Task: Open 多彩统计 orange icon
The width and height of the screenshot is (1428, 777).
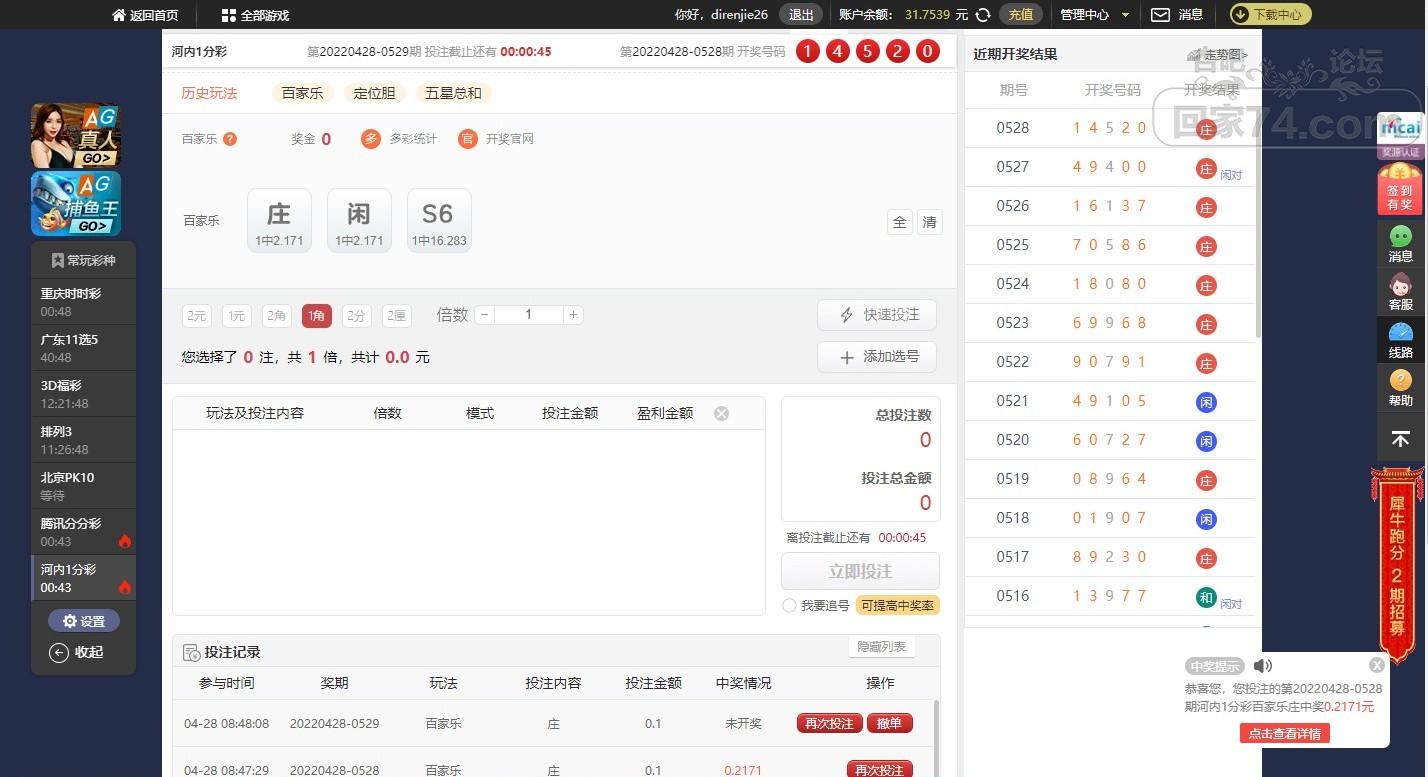Action: 371,139
